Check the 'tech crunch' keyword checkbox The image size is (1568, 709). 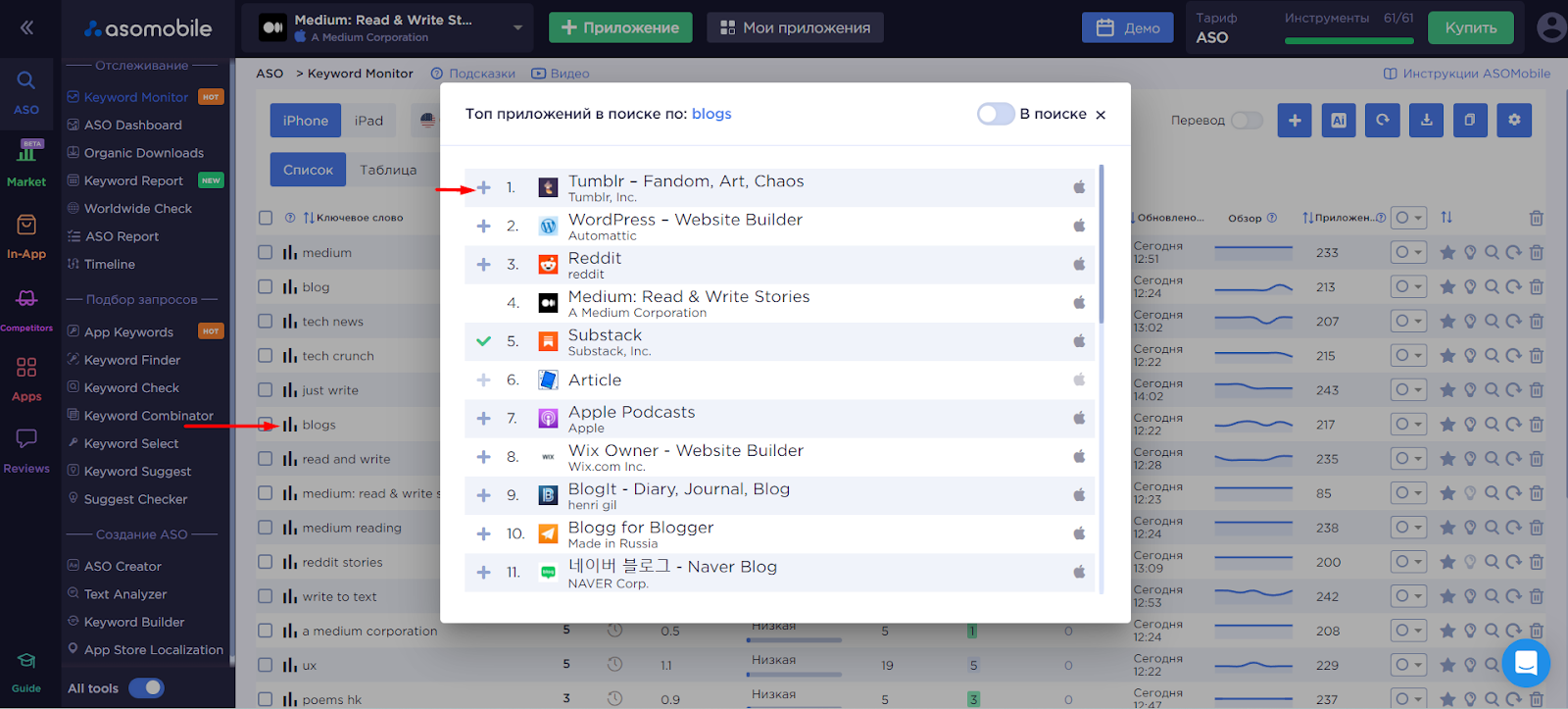pyautogui.click(x=266, y=355)
